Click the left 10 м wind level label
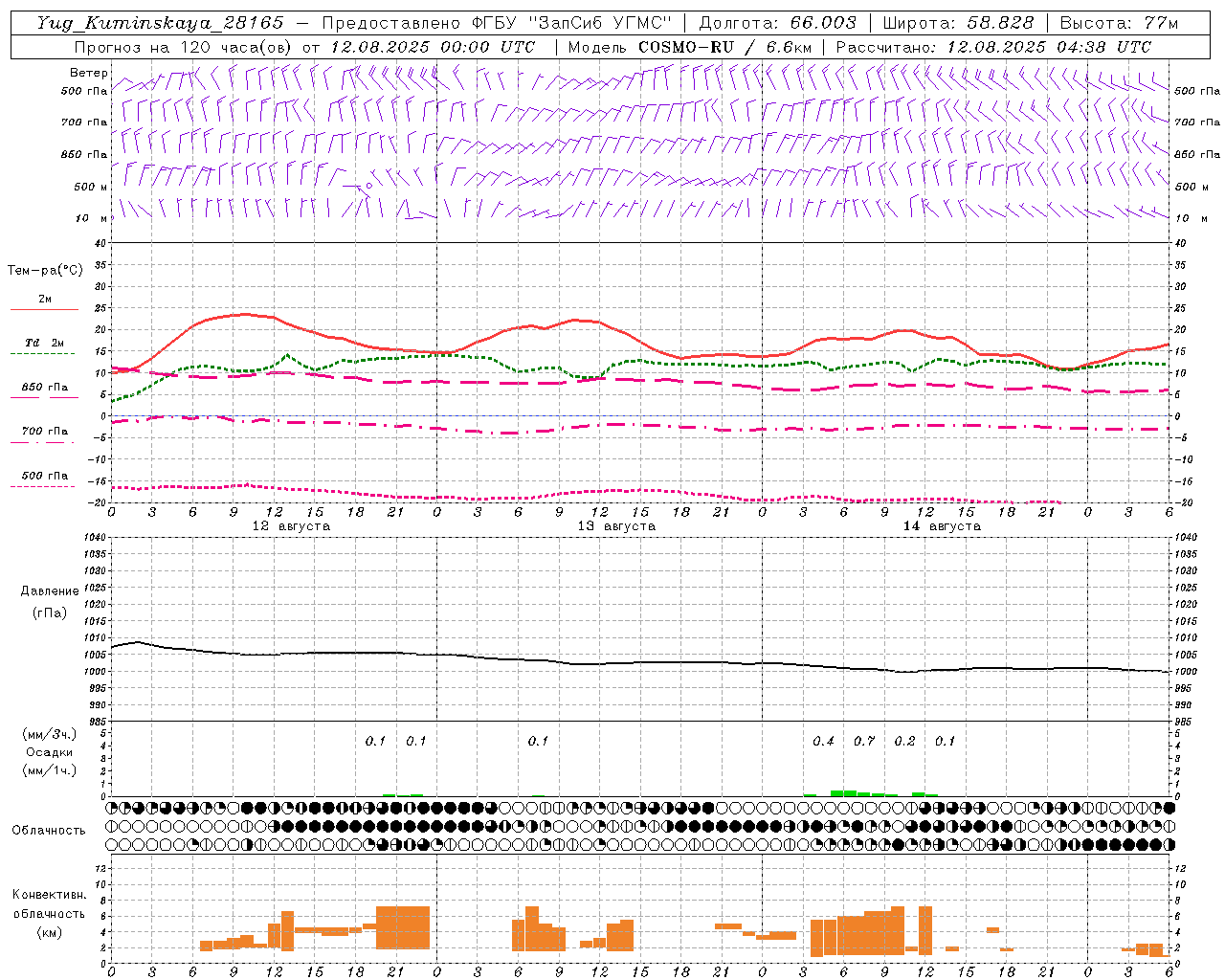This screenshot has height=980, width=1225. click(93, 218)
